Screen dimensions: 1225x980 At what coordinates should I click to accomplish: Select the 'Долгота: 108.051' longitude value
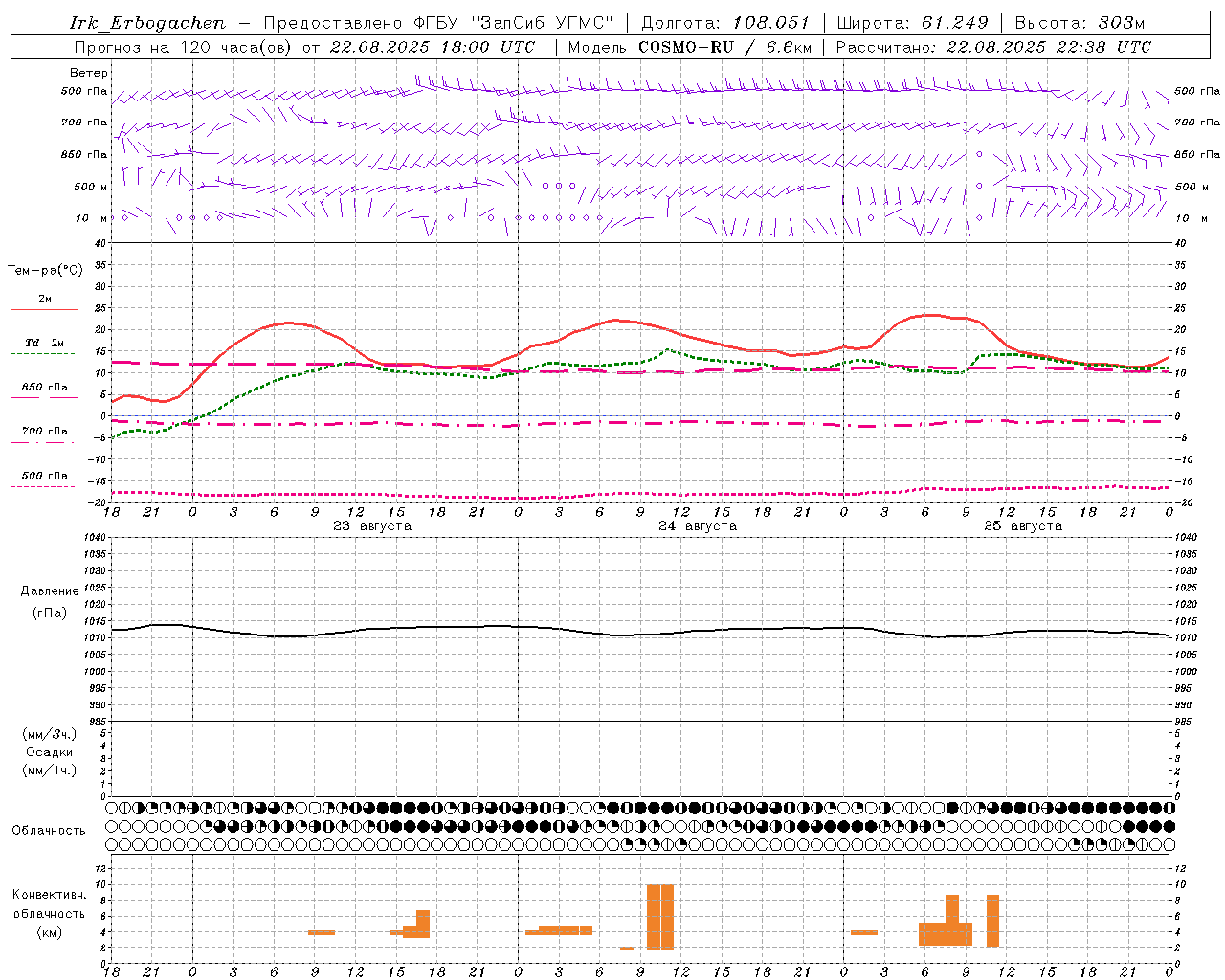point(724,23)
